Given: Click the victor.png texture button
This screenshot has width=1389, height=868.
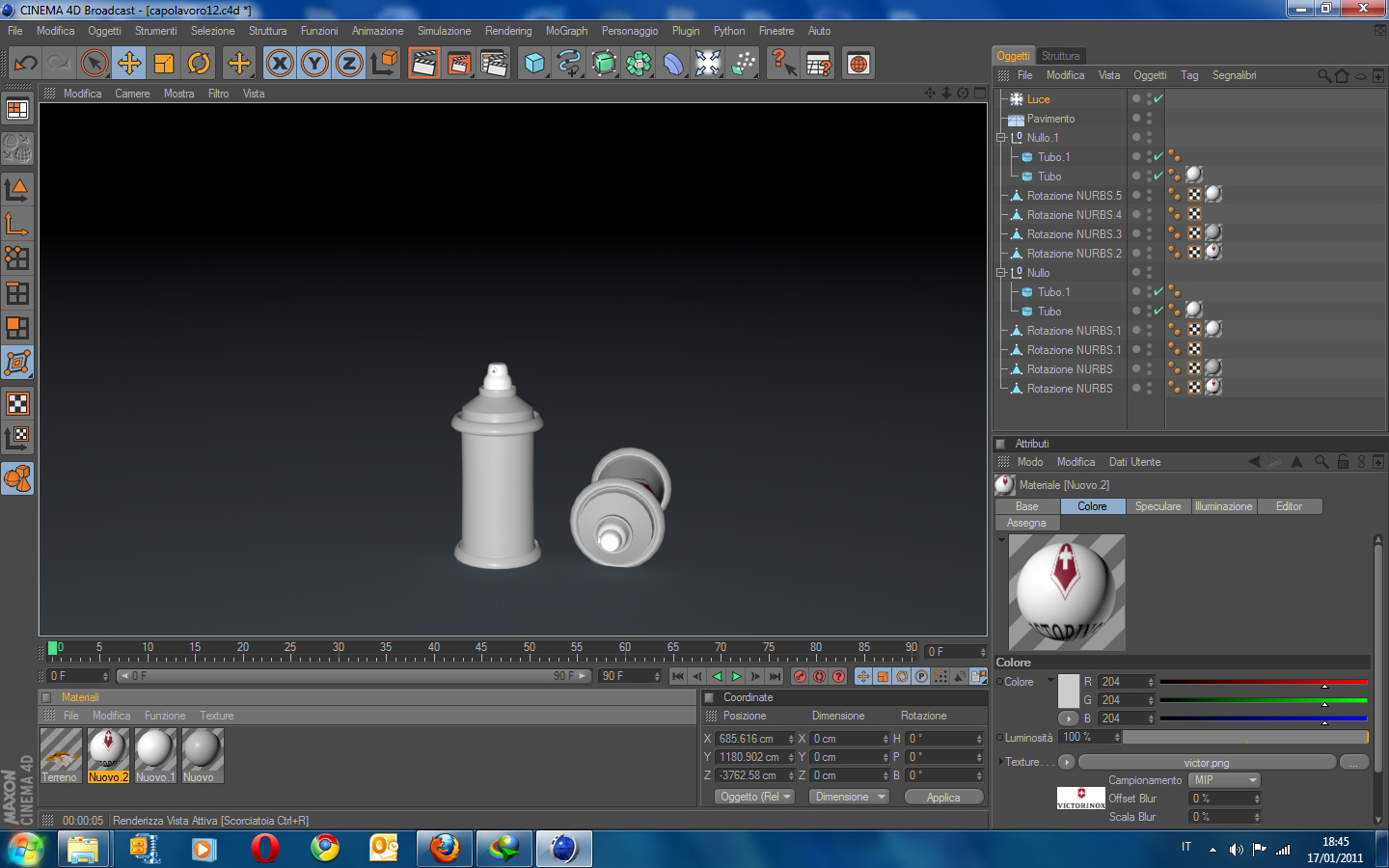Looking at the screenshot, I should pyautogui.click(x=1206, y=762).
